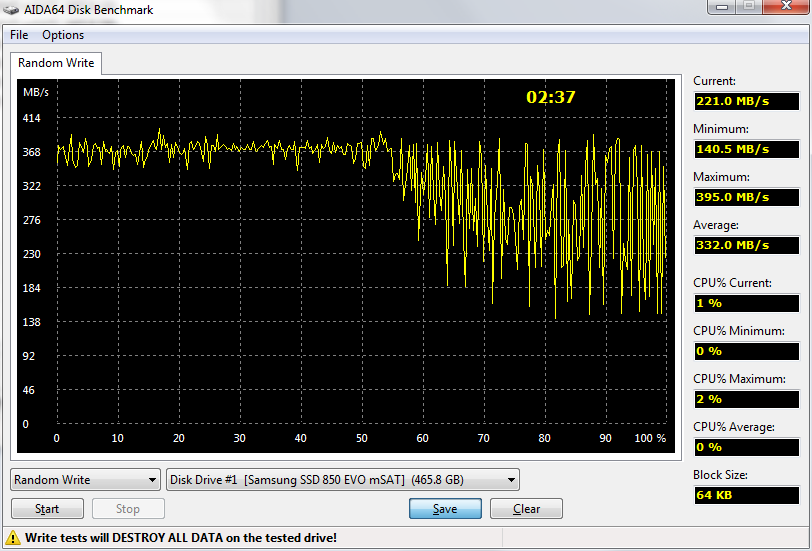Click the Maximum speed value 395.0 MB/s
This screenshot has height=551, width=812.
[746, 197]
